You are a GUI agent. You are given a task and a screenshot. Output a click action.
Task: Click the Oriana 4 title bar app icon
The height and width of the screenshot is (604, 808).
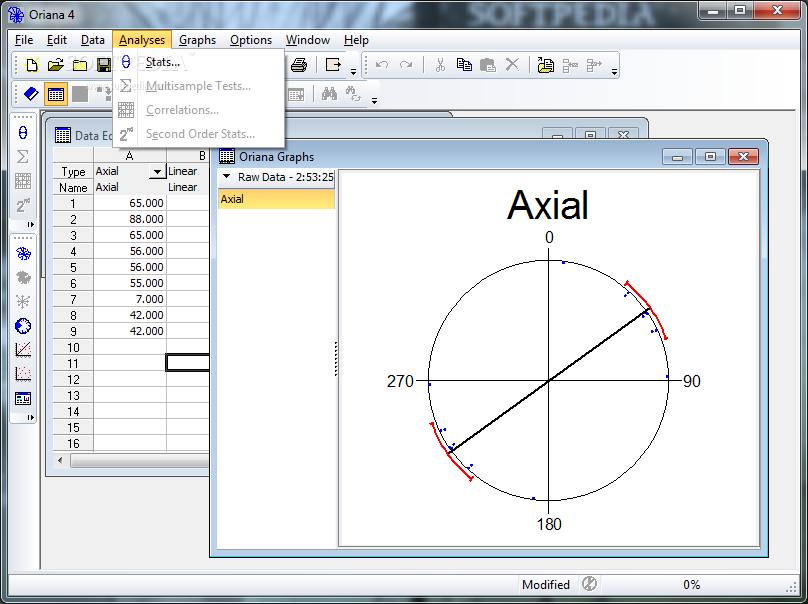click(16, 14)
